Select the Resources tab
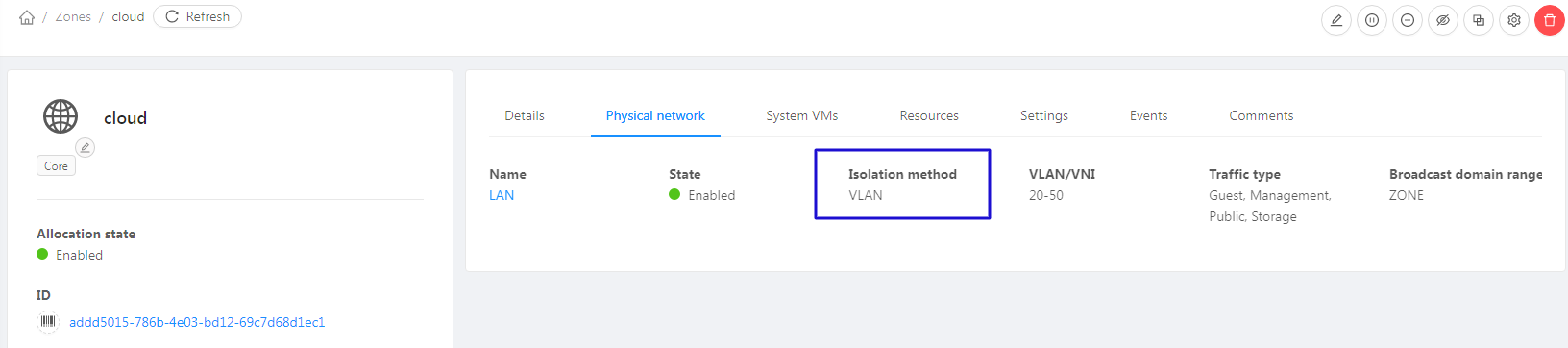1568x348 pixels. pos(929,115)
